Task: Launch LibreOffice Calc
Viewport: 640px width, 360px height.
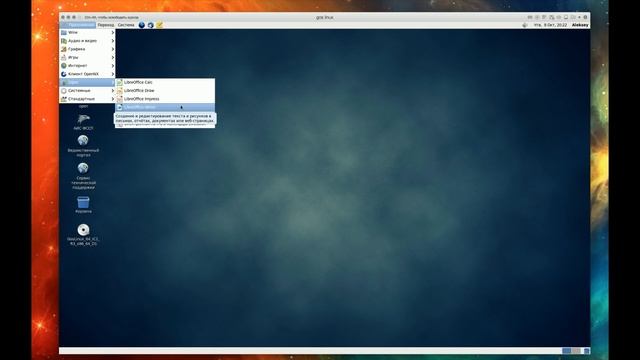Action: 165,82
